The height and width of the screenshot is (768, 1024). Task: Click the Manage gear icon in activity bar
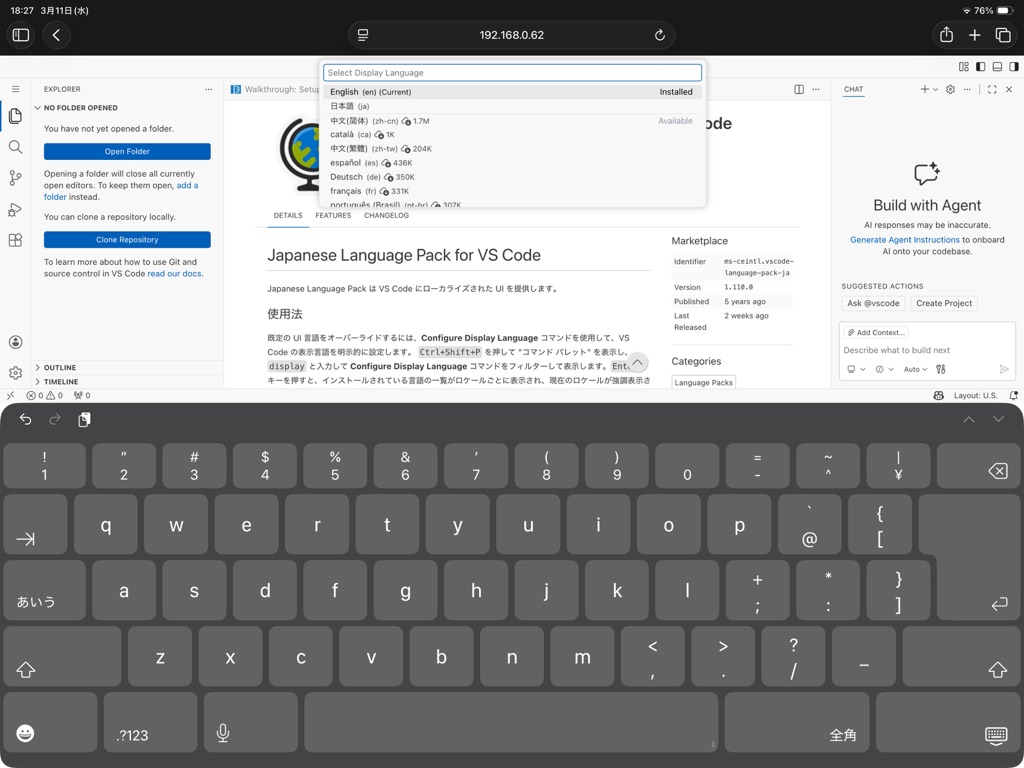point(15,373)
